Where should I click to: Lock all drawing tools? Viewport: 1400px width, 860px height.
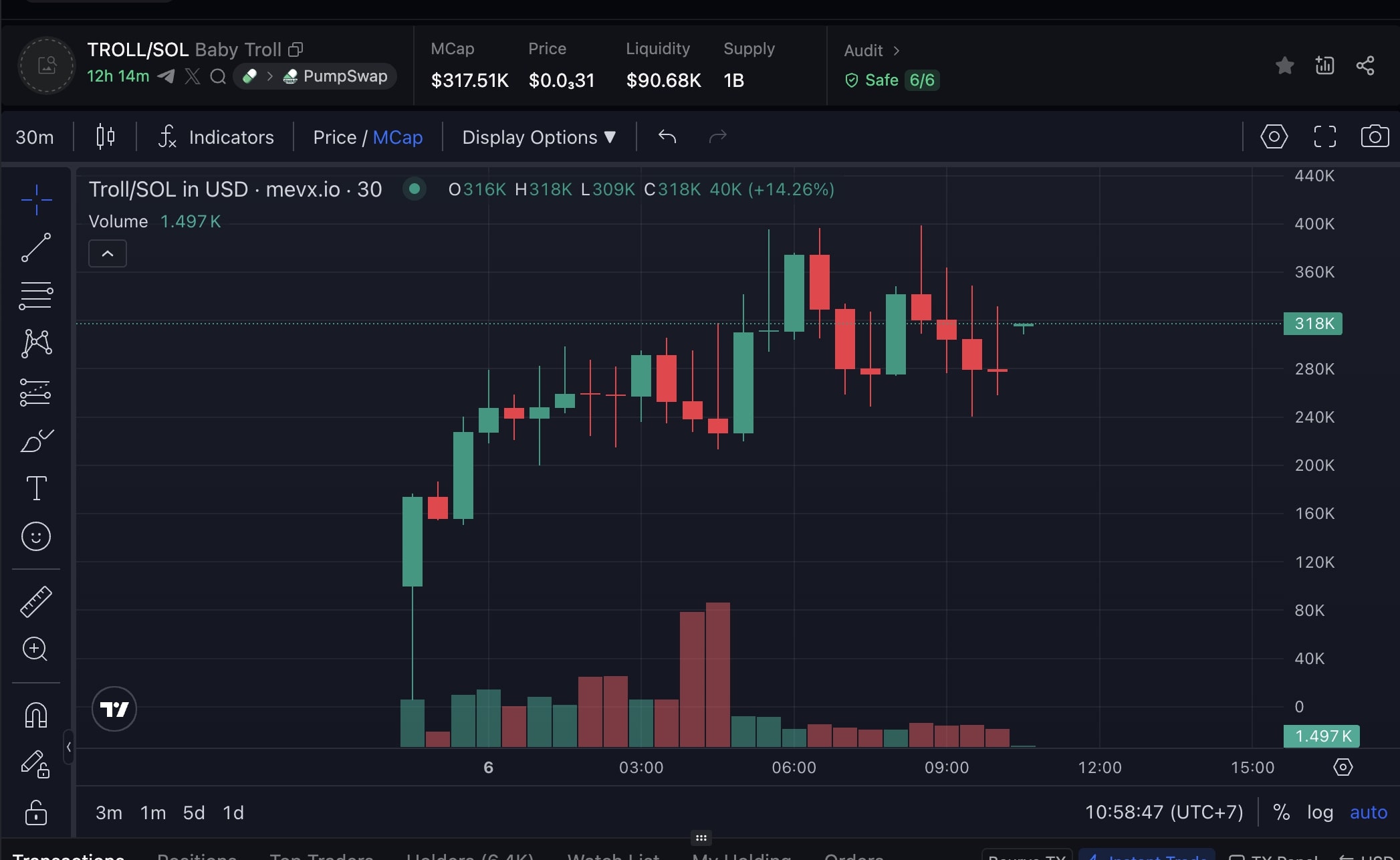(36, 813)
